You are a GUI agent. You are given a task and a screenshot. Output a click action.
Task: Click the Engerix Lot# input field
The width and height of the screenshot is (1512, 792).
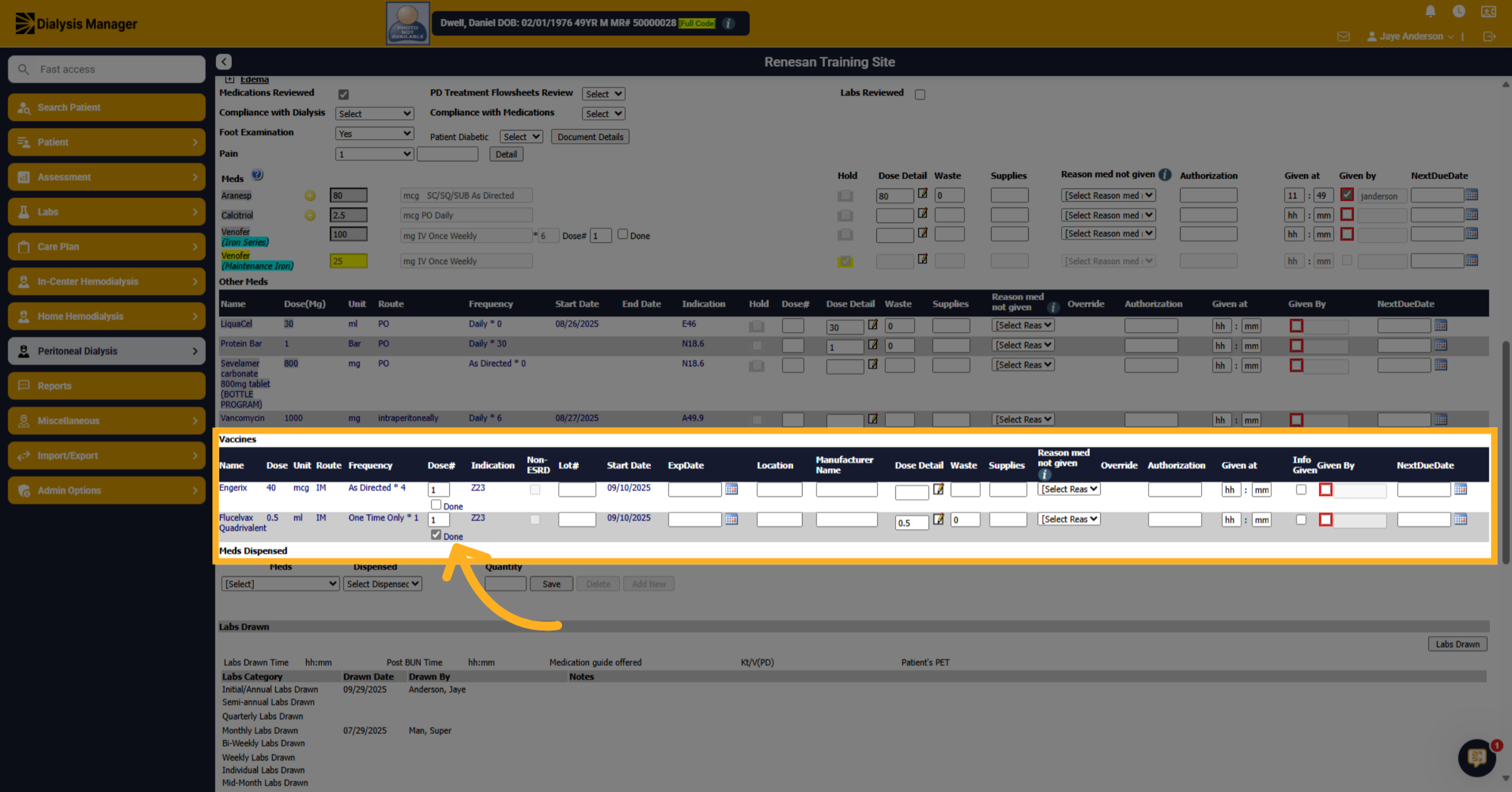576,490
